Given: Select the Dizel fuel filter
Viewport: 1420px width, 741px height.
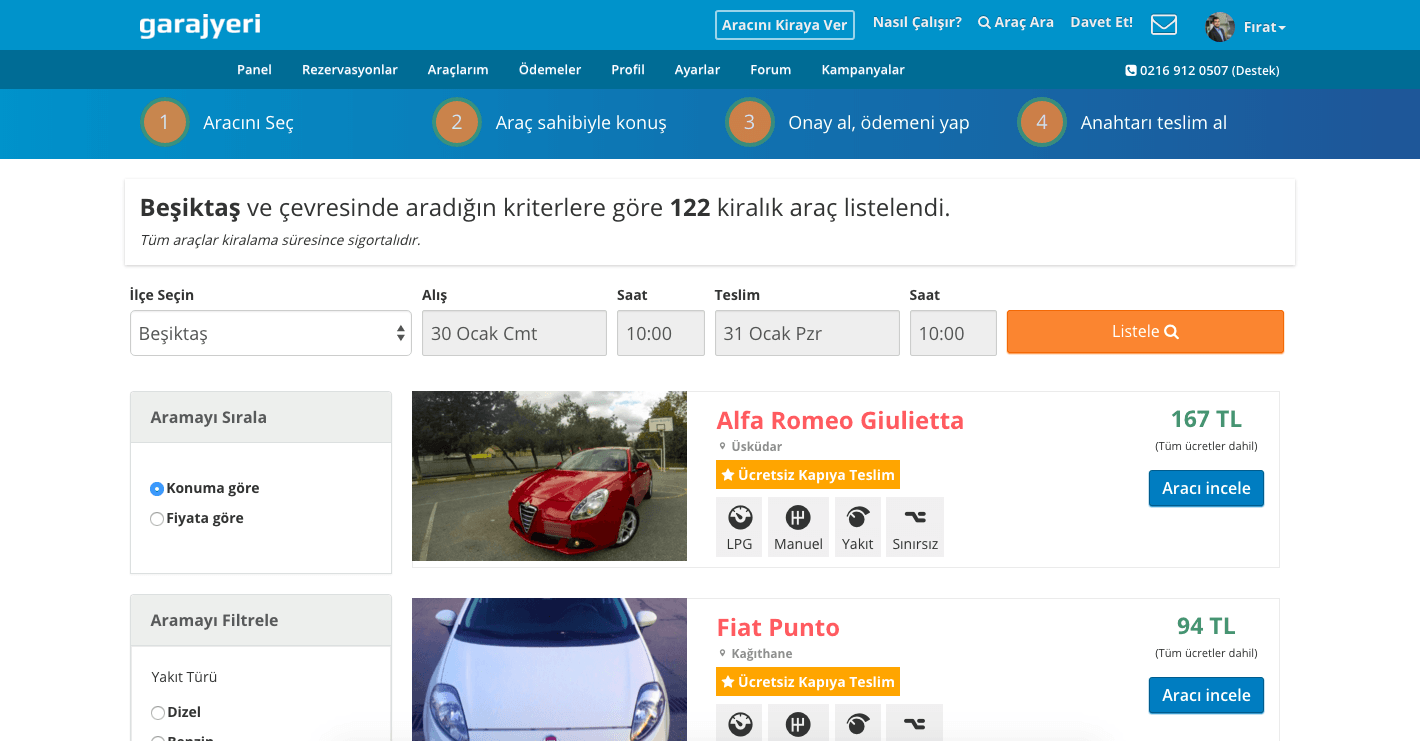Looking at the screenshot, I should 158,713.
